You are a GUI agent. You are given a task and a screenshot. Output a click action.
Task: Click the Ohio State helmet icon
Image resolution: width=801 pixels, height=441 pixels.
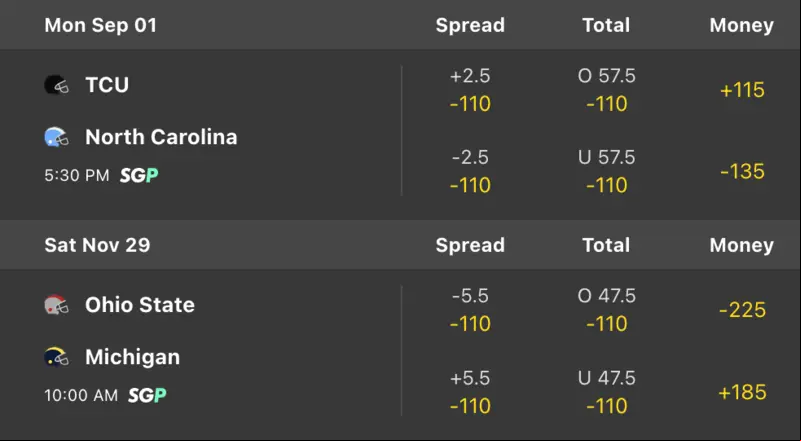[56, 305]
